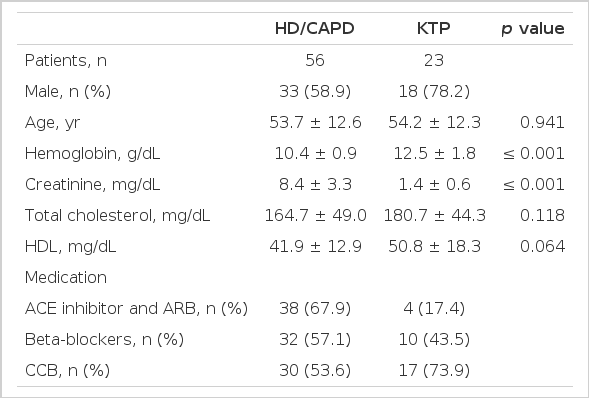Click the HDL, mg/dL label
This screenshot has height=398, width=589.
(x=70, y=247)
